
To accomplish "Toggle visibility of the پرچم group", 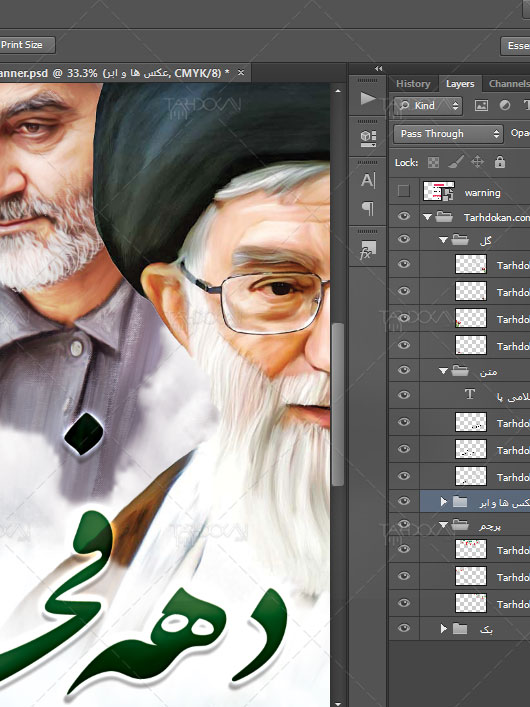I will tap(404, 524).
